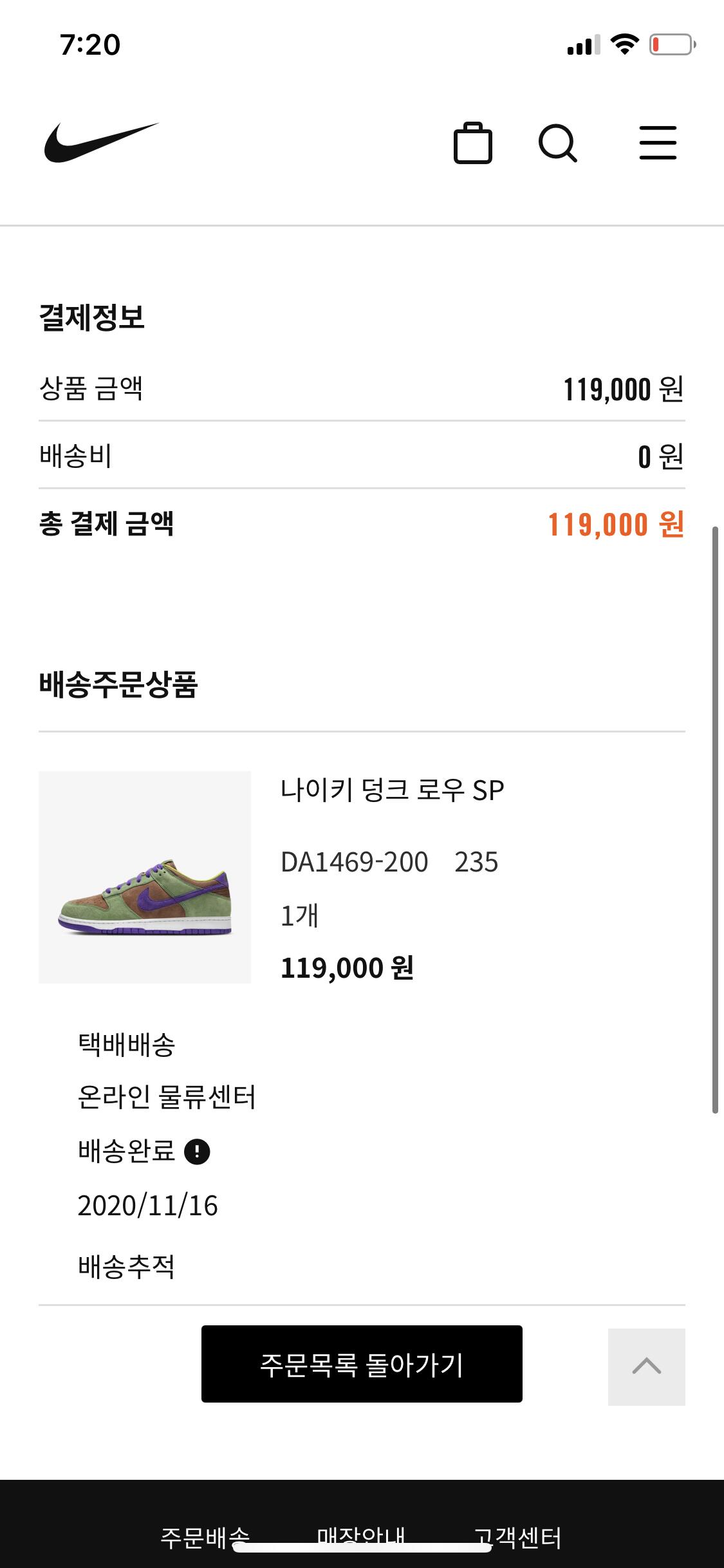Open the 배송추적 tracking link
724x1568 pixels.
[x=126, y=1267]
